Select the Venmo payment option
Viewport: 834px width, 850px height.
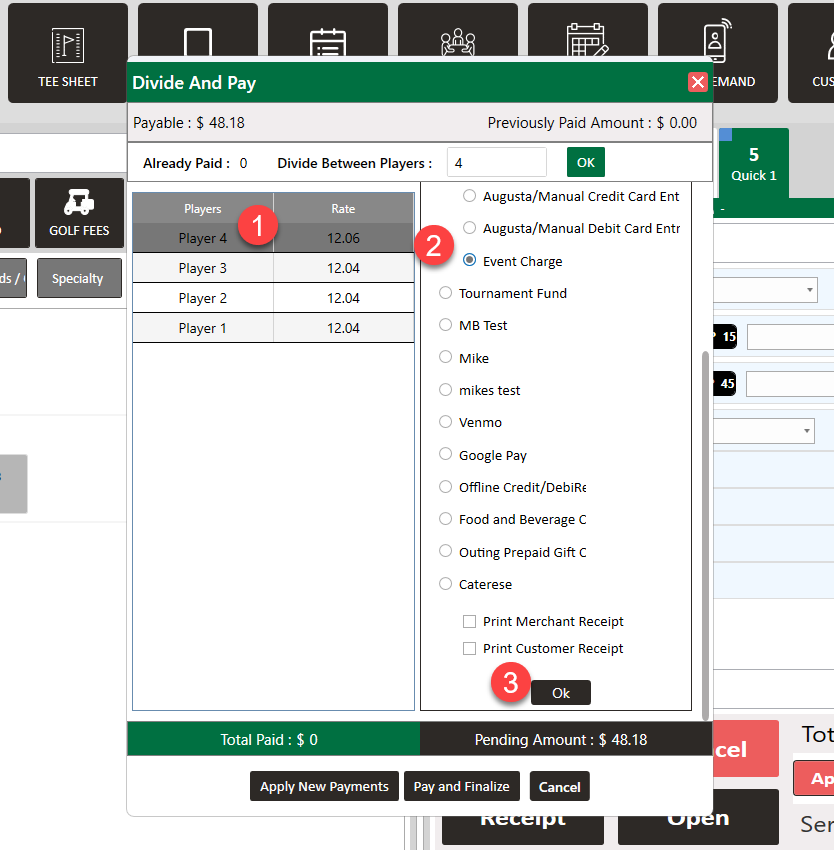point(446,423)
